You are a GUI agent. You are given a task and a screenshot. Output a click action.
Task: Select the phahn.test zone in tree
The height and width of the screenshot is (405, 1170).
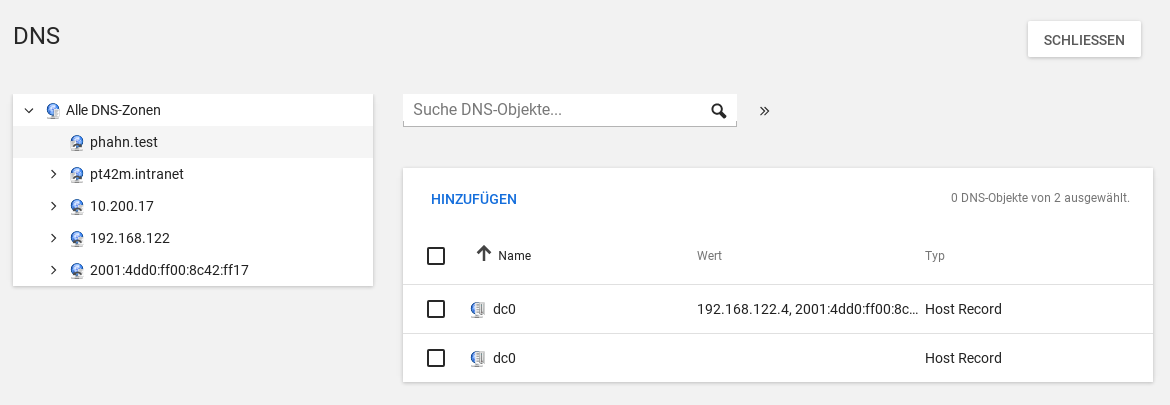[124, 142]
